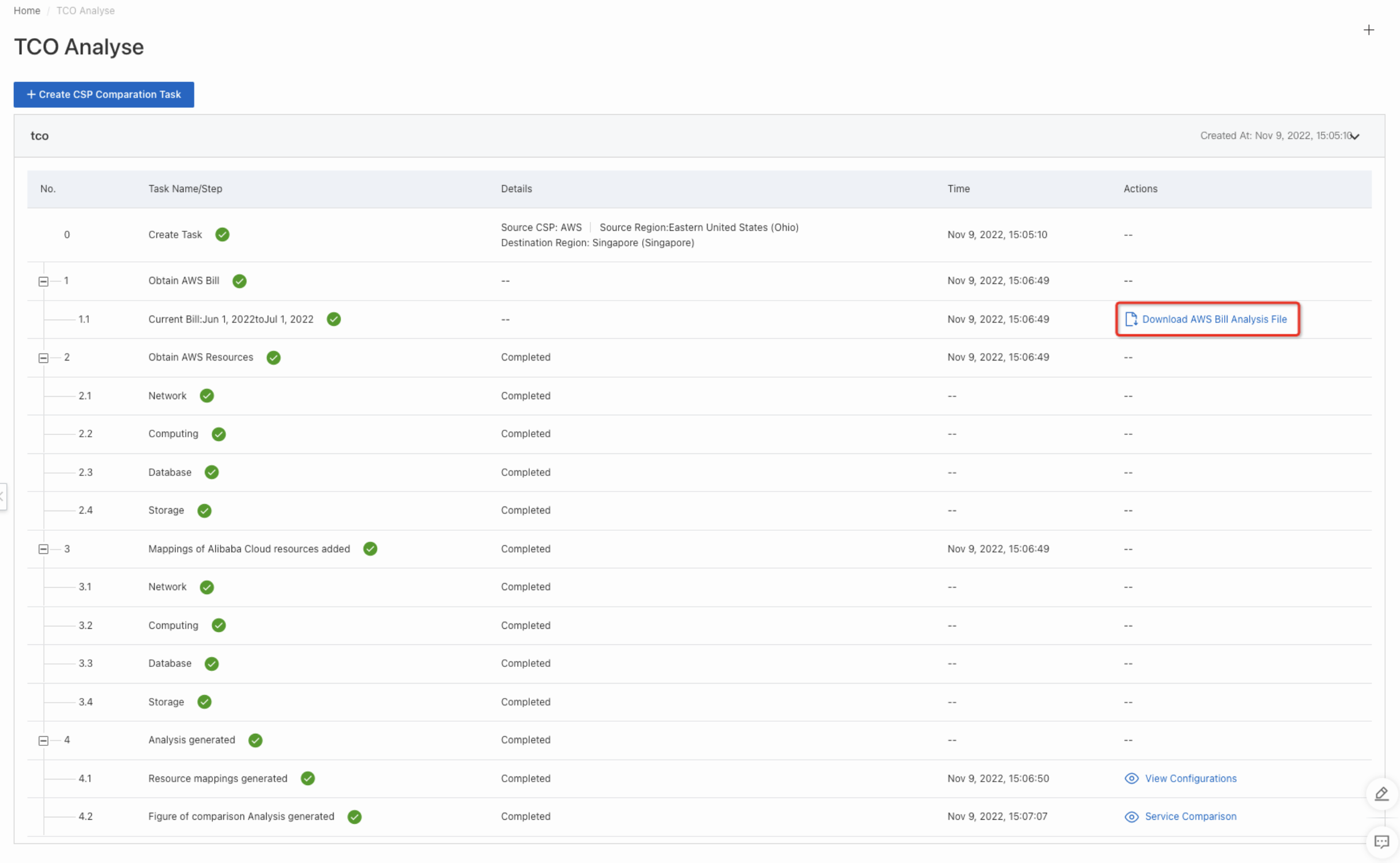The height and width of the screenshot is (863, 1400).
Task: Click the green check beside Resource mappings generated
Action: click(x=308, y=779)
